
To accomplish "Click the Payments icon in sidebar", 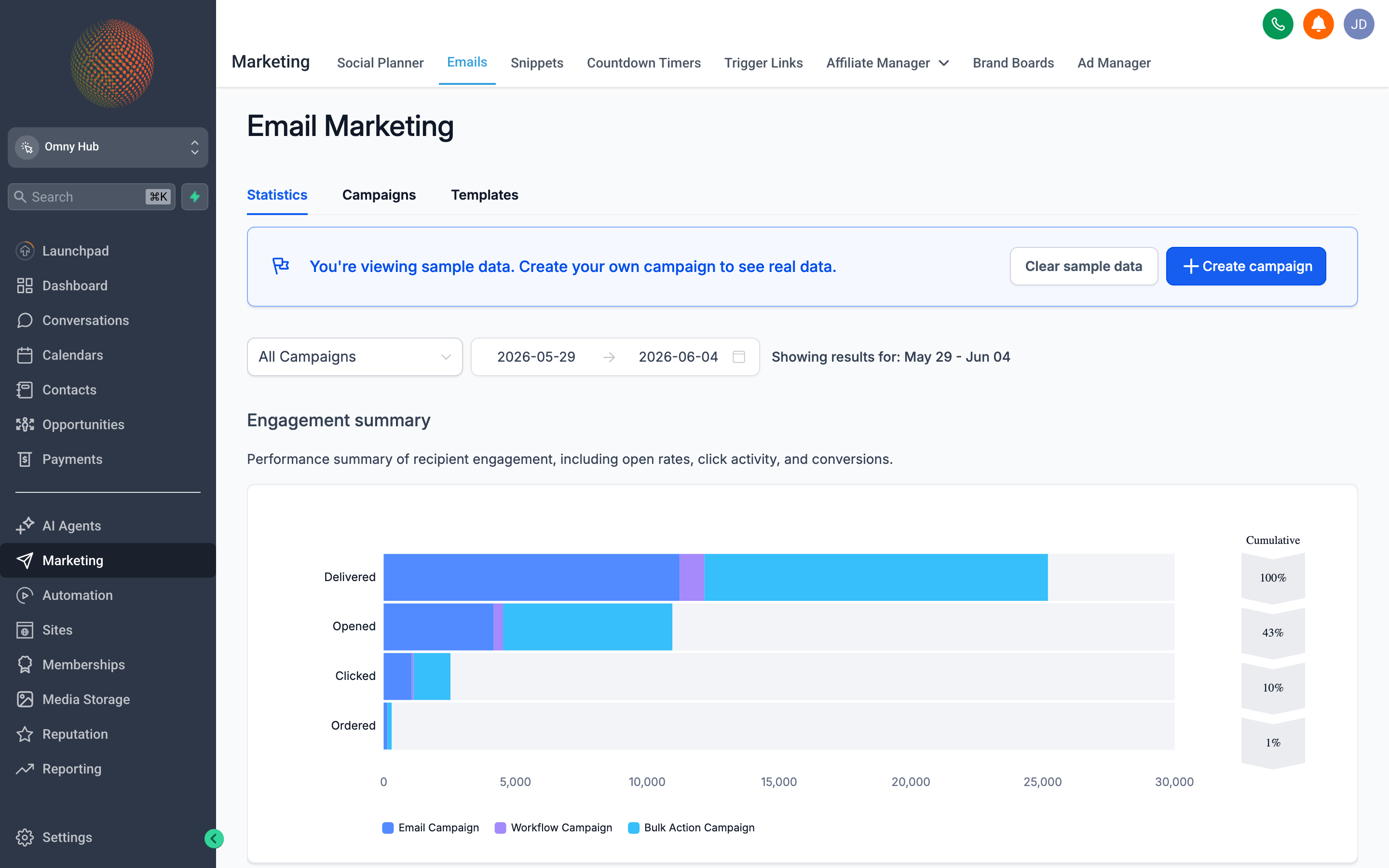I will [25, 459].
